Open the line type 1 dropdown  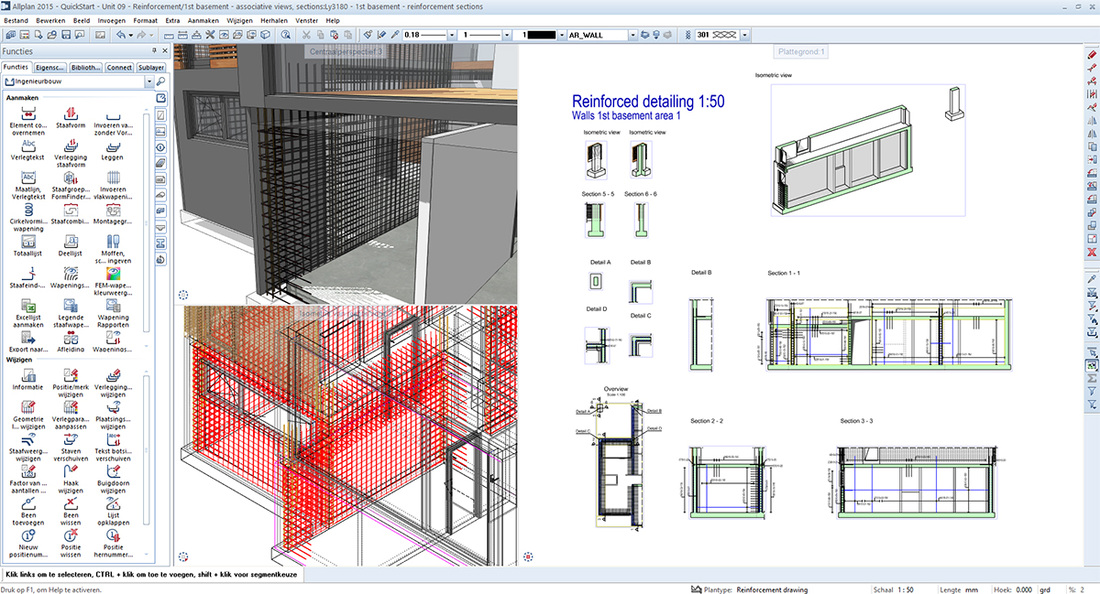pyautogui.click(x=507, y=34)
